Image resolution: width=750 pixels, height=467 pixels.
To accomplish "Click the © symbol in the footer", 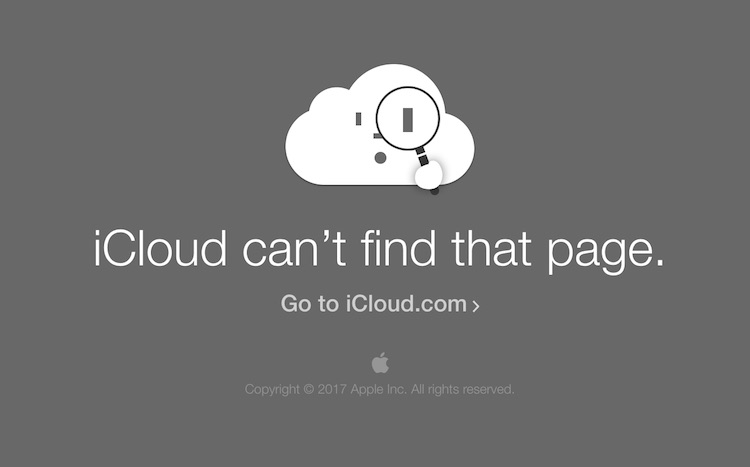I will 309,389.
